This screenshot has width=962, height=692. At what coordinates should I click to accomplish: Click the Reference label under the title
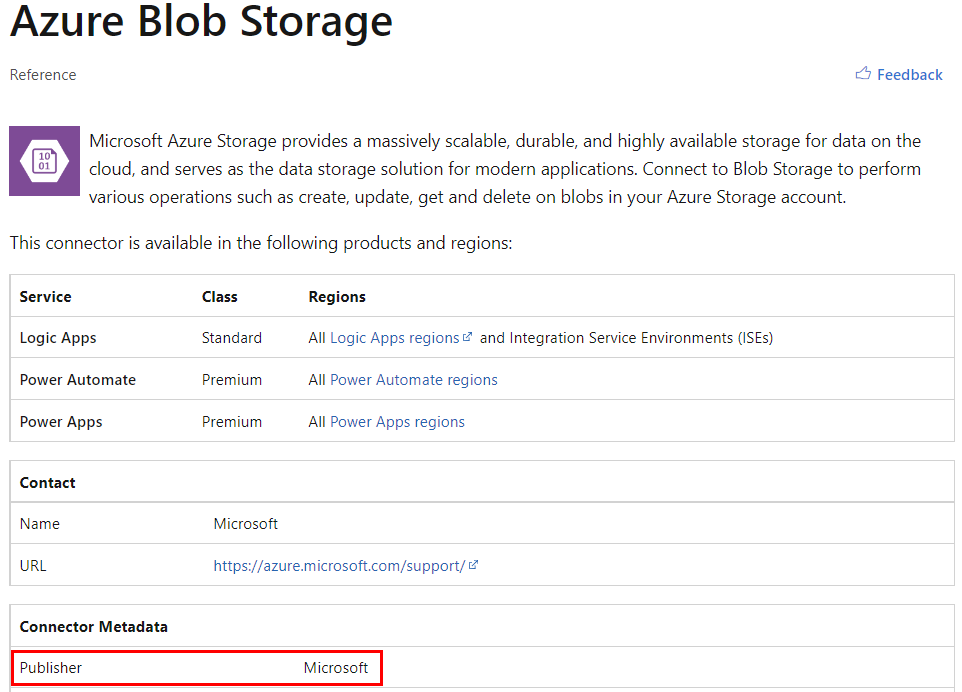43,75
